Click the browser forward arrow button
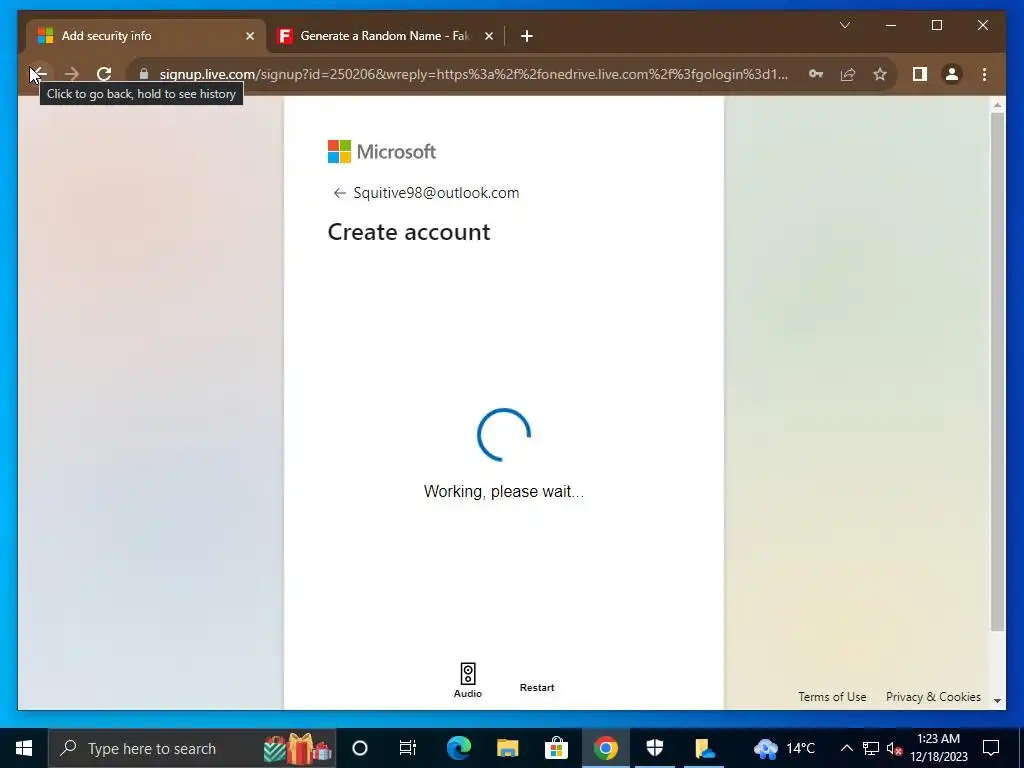The height and width of the screenshot is (768, 1024). point(72,74)
